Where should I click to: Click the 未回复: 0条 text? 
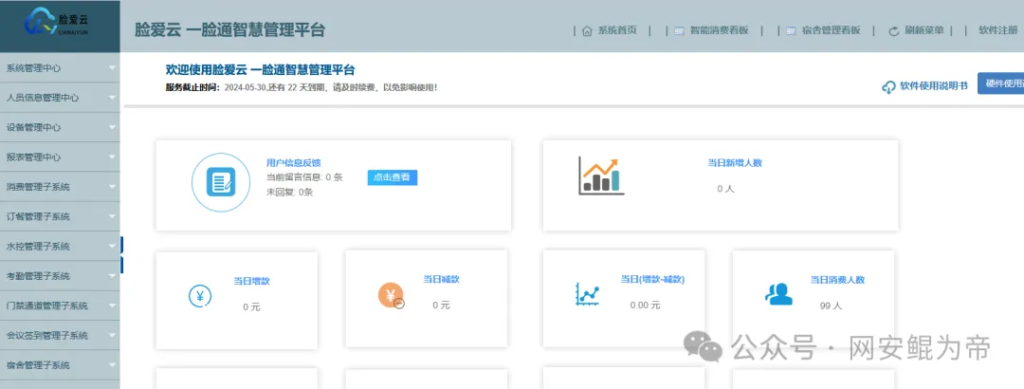pos(289,192)
